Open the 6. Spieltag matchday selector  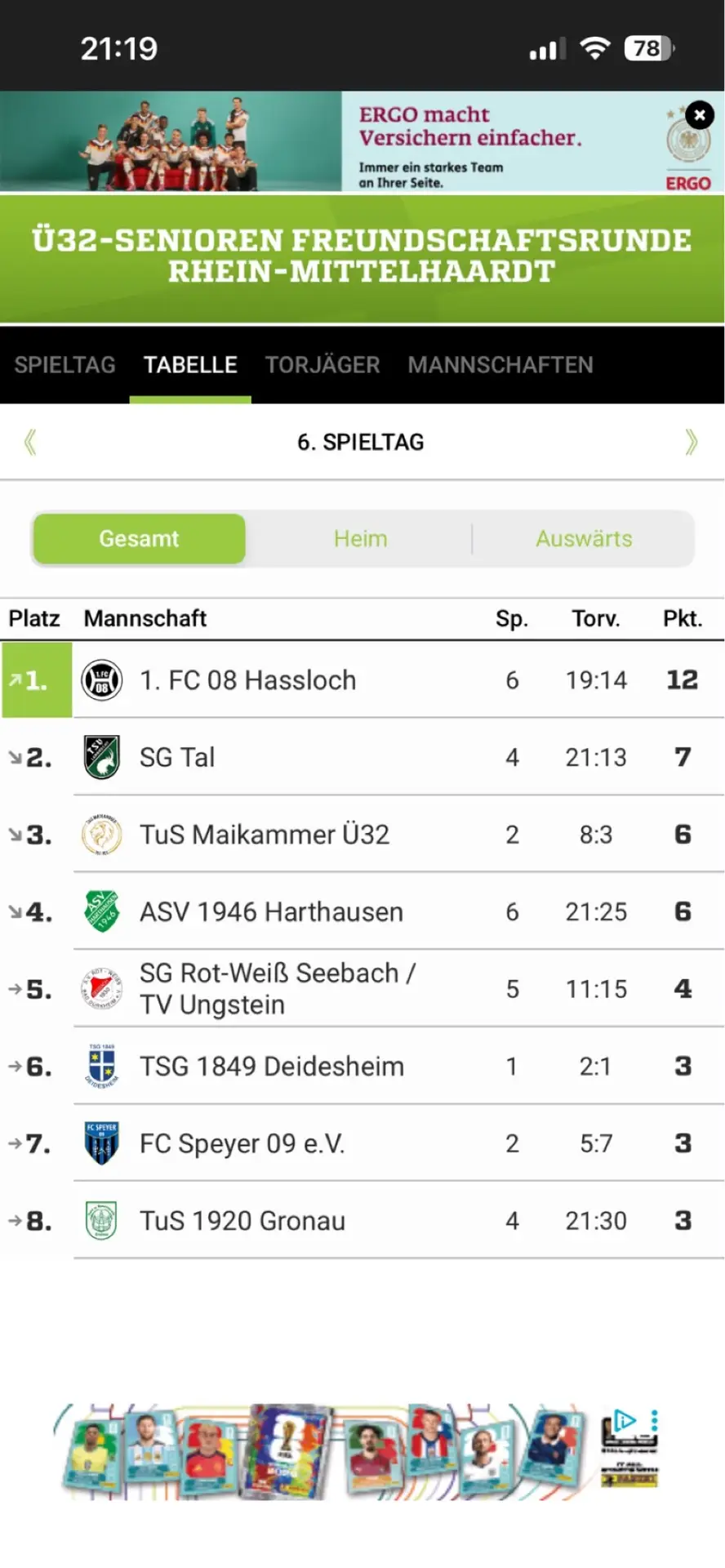pyautogui.click(x=361, y=442)
